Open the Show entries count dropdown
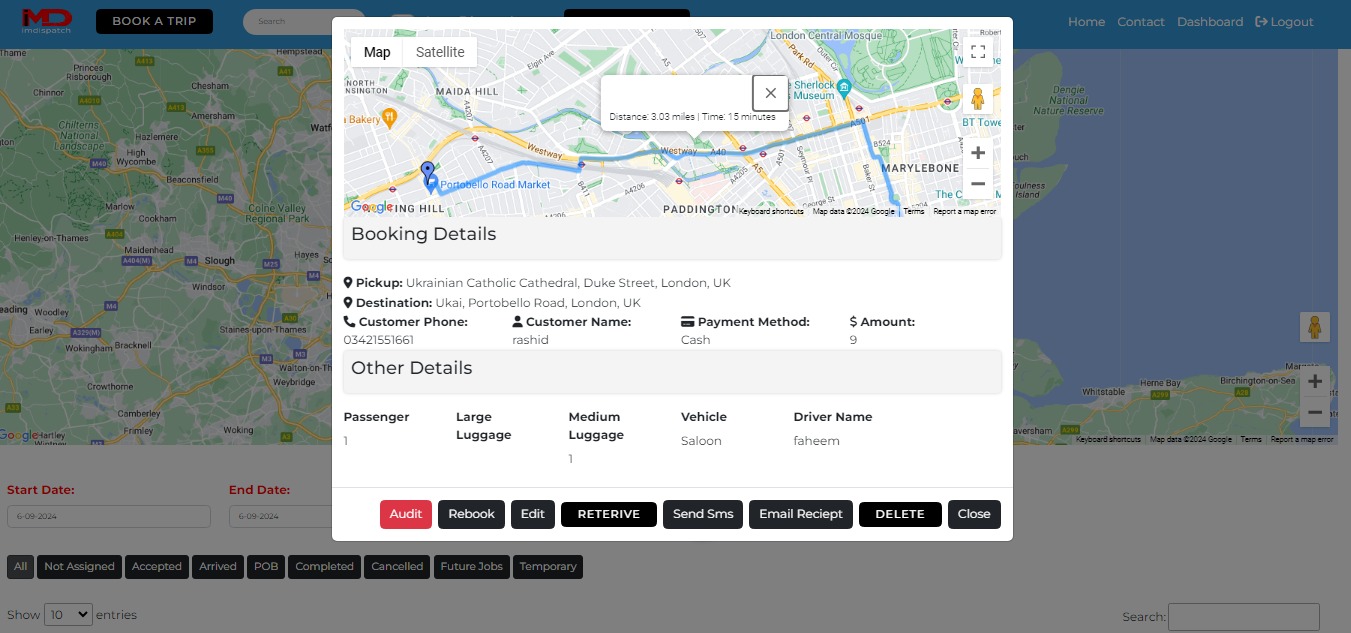Viewport: 1351px width, 633px height. pyautogui.click(x=69, y=614)
